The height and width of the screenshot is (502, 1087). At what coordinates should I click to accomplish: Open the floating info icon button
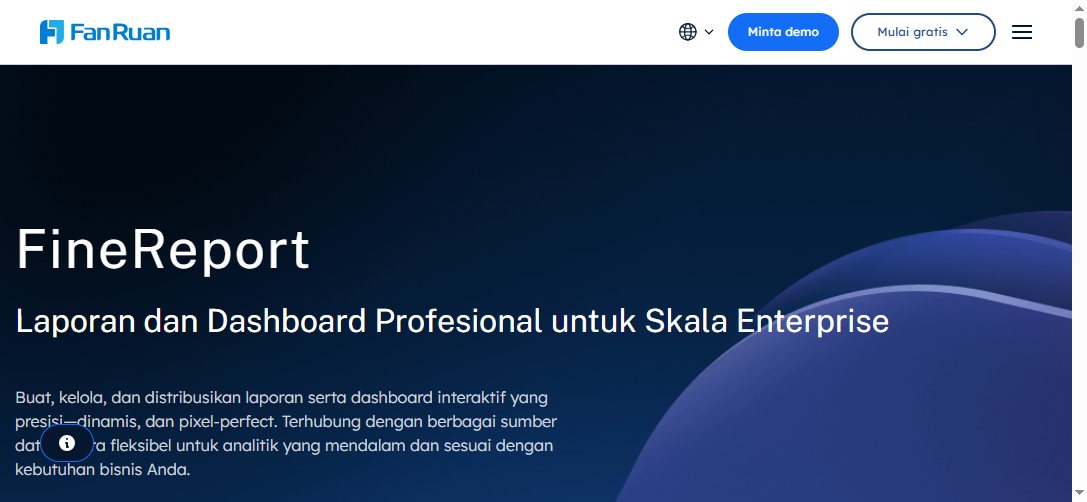pos(67,443)
